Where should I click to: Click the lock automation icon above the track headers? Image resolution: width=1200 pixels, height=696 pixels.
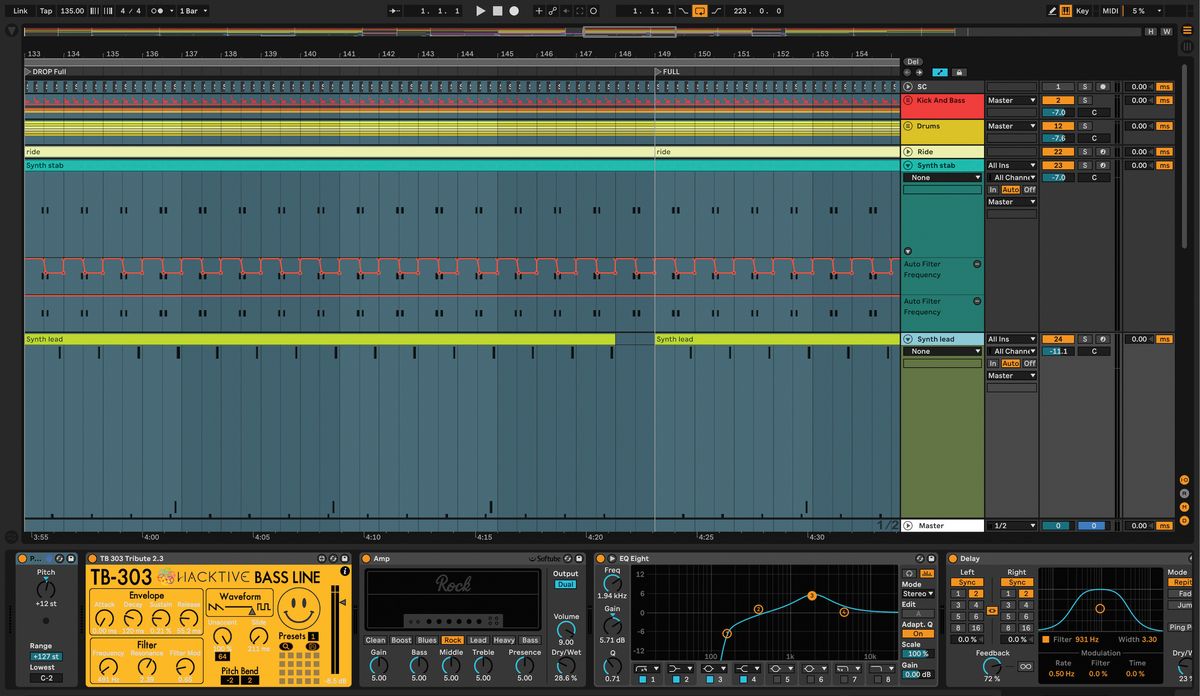(x=958, y=72)
